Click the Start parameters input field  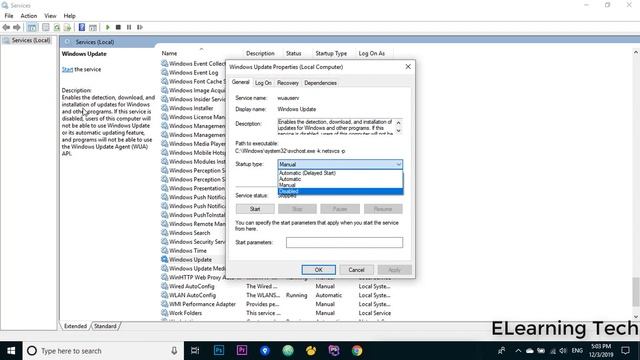click(344, 242)
